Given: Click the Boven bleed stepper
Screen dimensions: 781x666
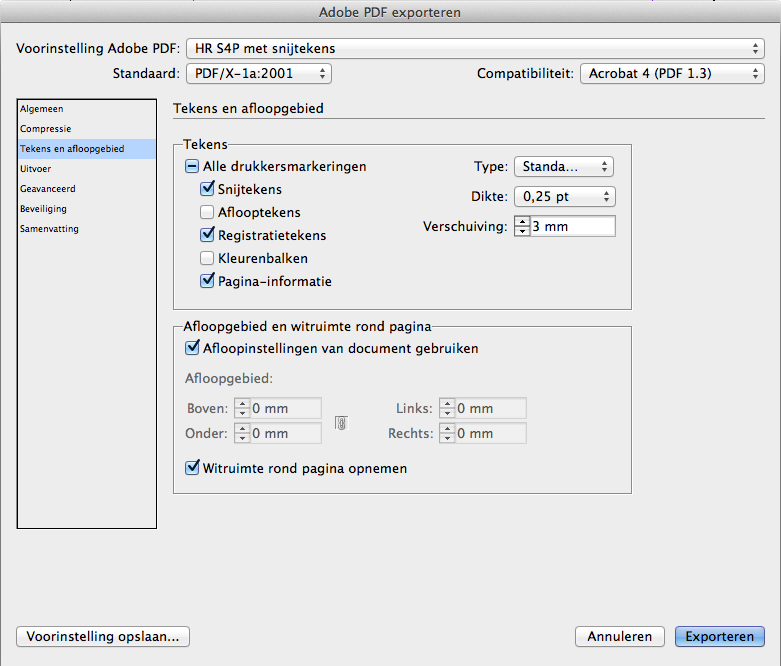Looking at the screenshot, I should (242, 408).
